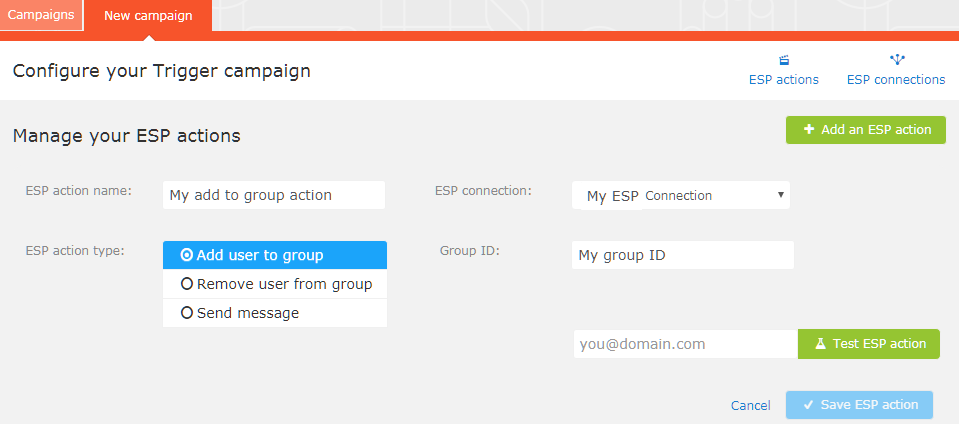Click the plus icon on Add ESP action
This screenshot has width=959, height=424.
[808, 130]
